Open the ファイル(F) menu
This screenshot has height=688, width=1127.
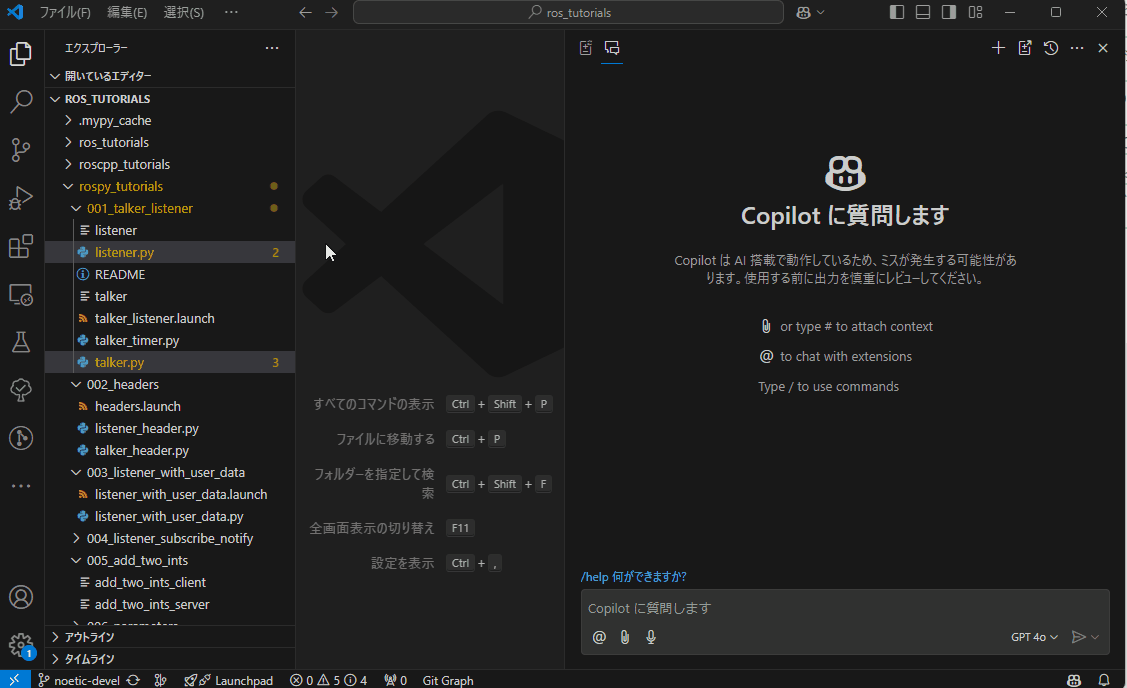[x=65, y=12]
